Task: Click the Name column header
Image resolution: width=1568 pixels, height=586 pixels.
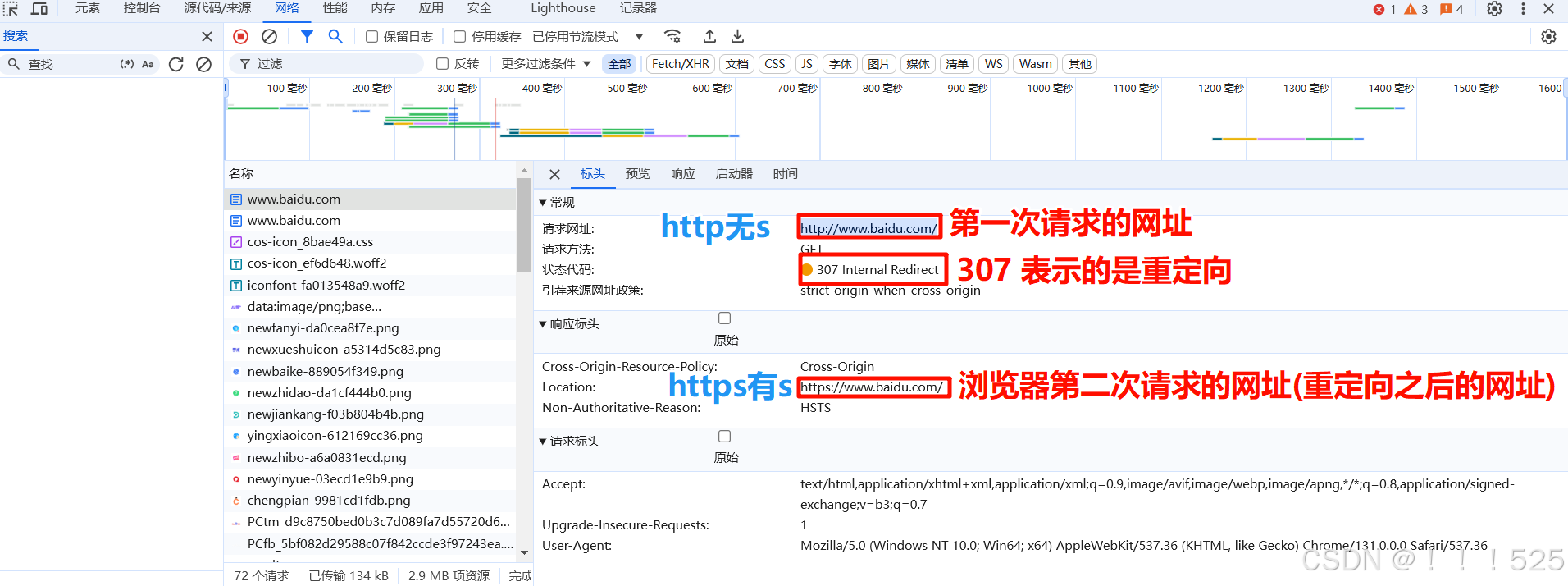Action: (370, 174)
